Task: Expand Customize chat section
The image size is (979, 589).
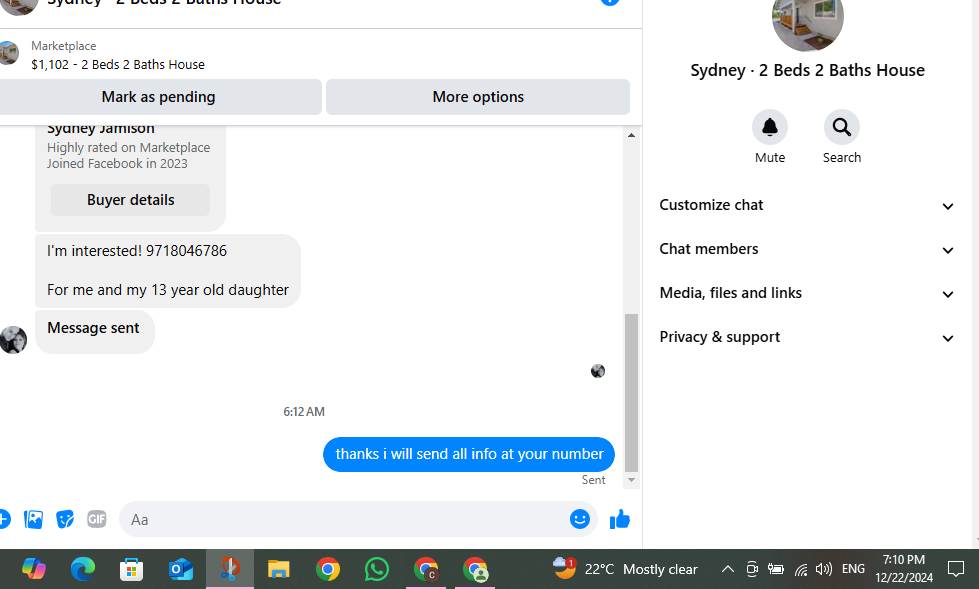Action: pyautogui.click(x=806, y=205)
